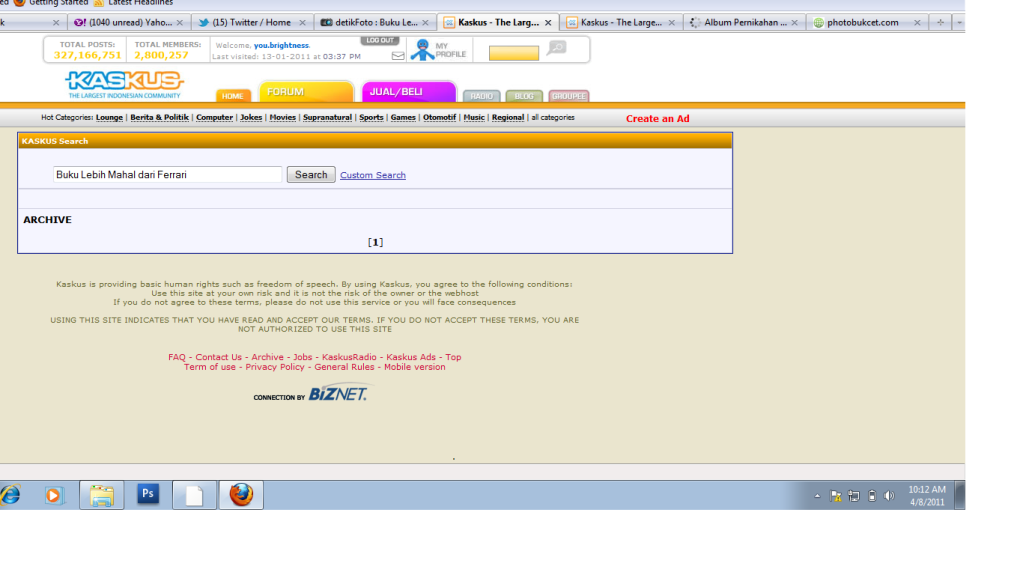Click the magnifier quick search icon
This screenshot has width=1023, height=575.
[x=557, y=48]
